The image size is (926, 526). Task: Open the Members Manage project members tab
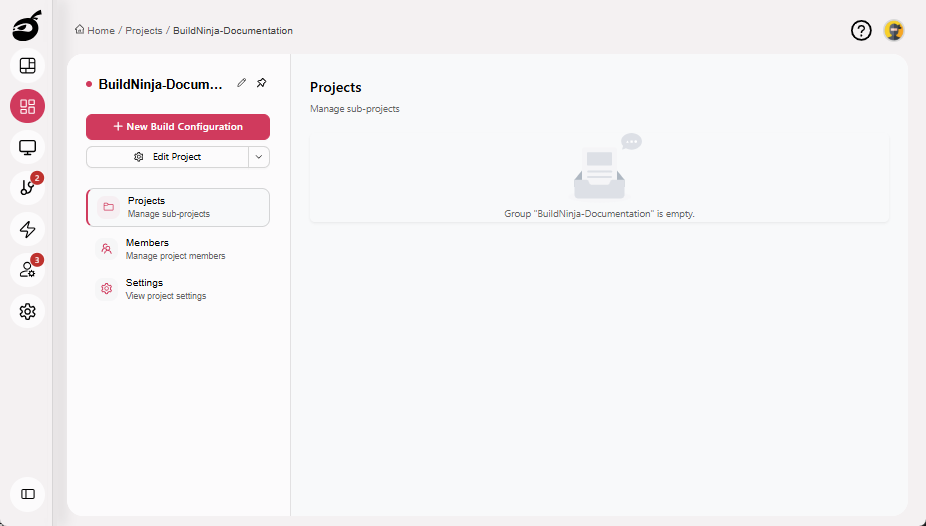point(178,249)
